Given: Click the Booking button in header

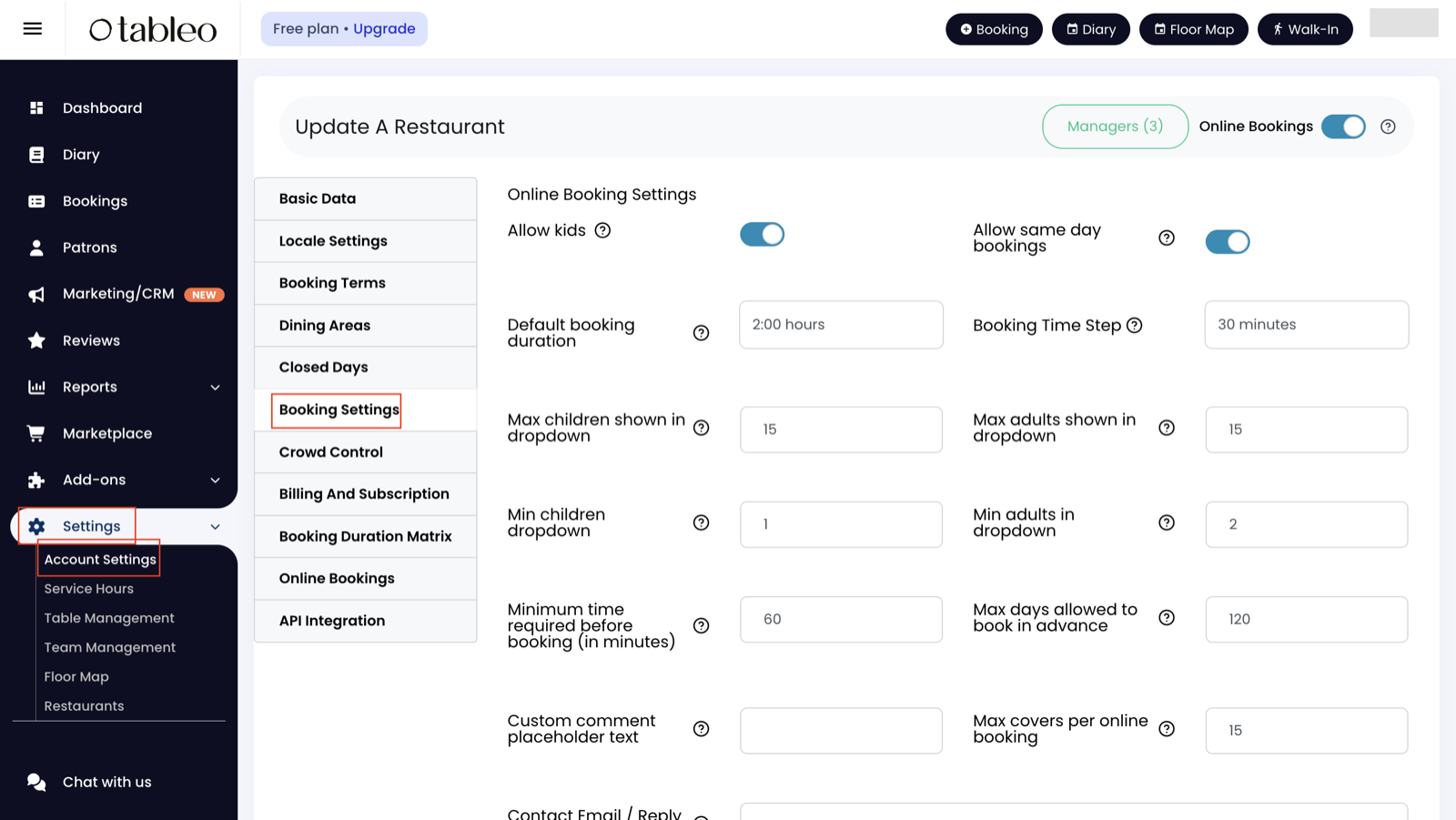Looking at the screenshot, I should point(994,29).
